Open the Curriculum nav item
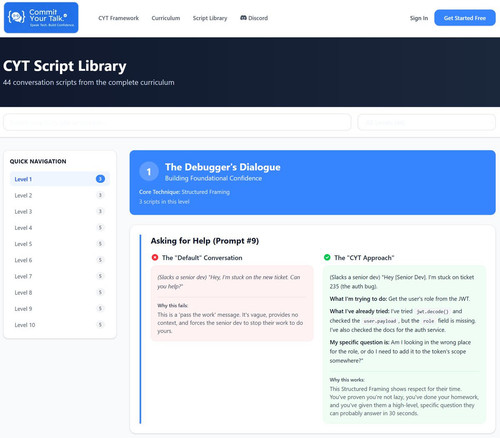The width and height of the screenshot is (500, 438). [x=166, y=18]
